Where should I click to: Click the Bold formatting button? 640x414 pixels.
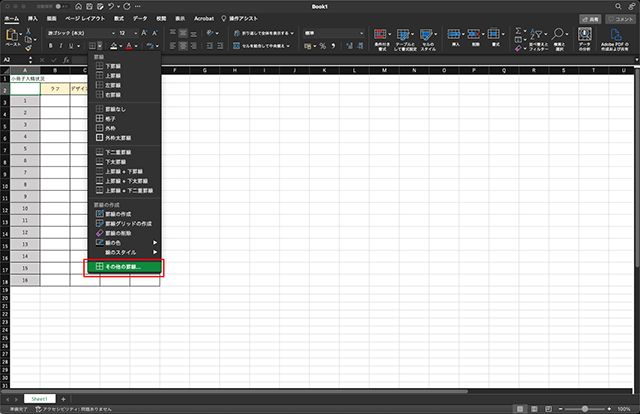50,45
